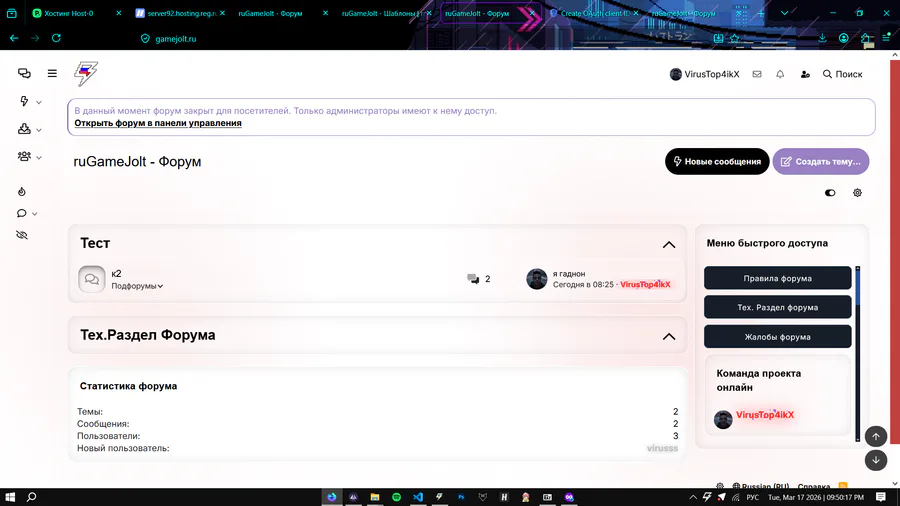Close the Хостинг Host-0 tab
This screenshot has width=900, height=506.
(119, 13)
